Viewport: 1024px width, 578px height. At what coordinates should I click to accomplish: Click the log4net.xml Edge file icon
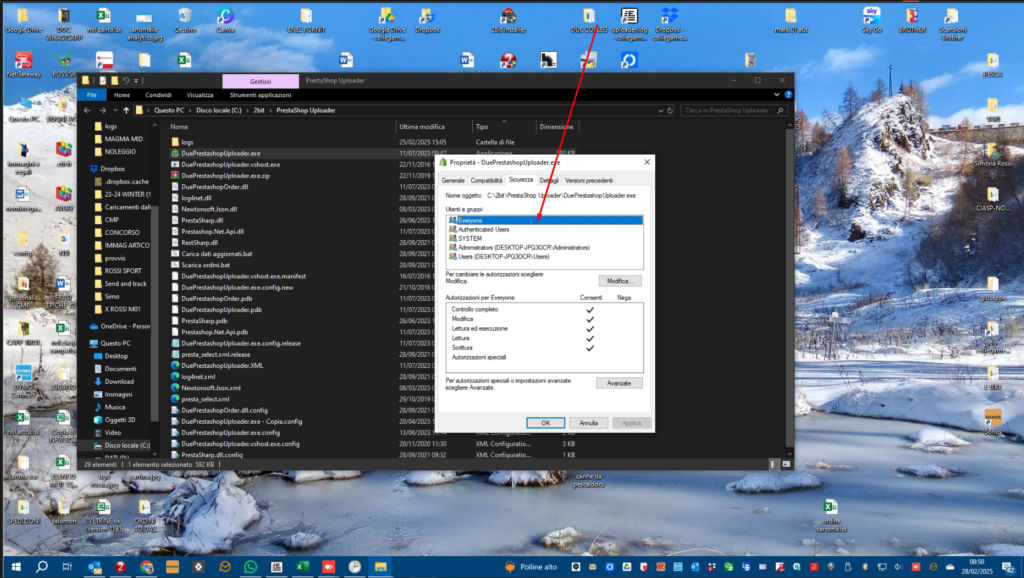point(174,376)
